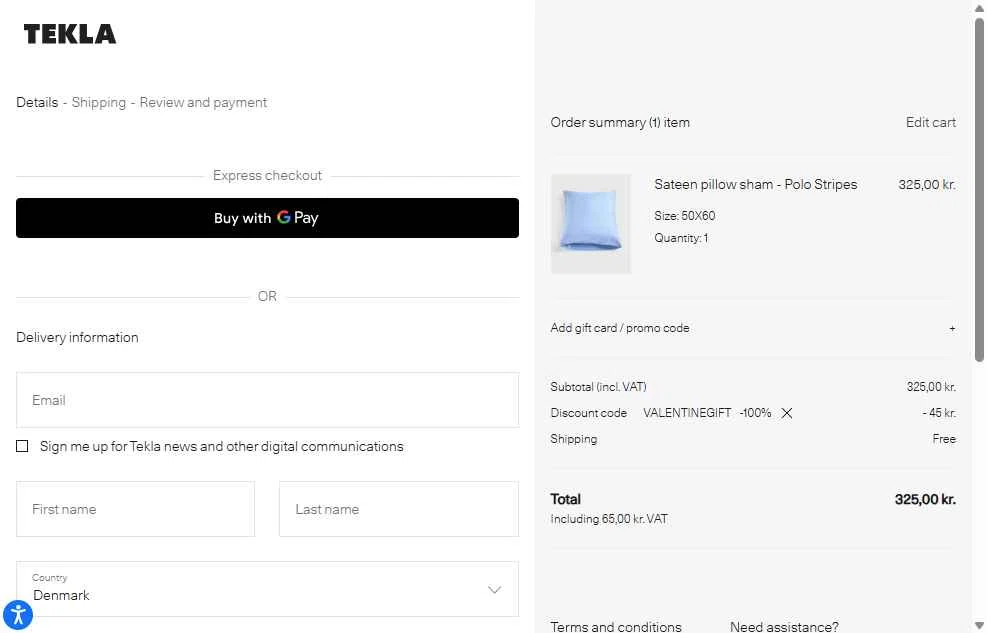Click the Sateen pillow sham - Polo Stripes title
The height and width of the screenshot is (633, 987).
755,184
